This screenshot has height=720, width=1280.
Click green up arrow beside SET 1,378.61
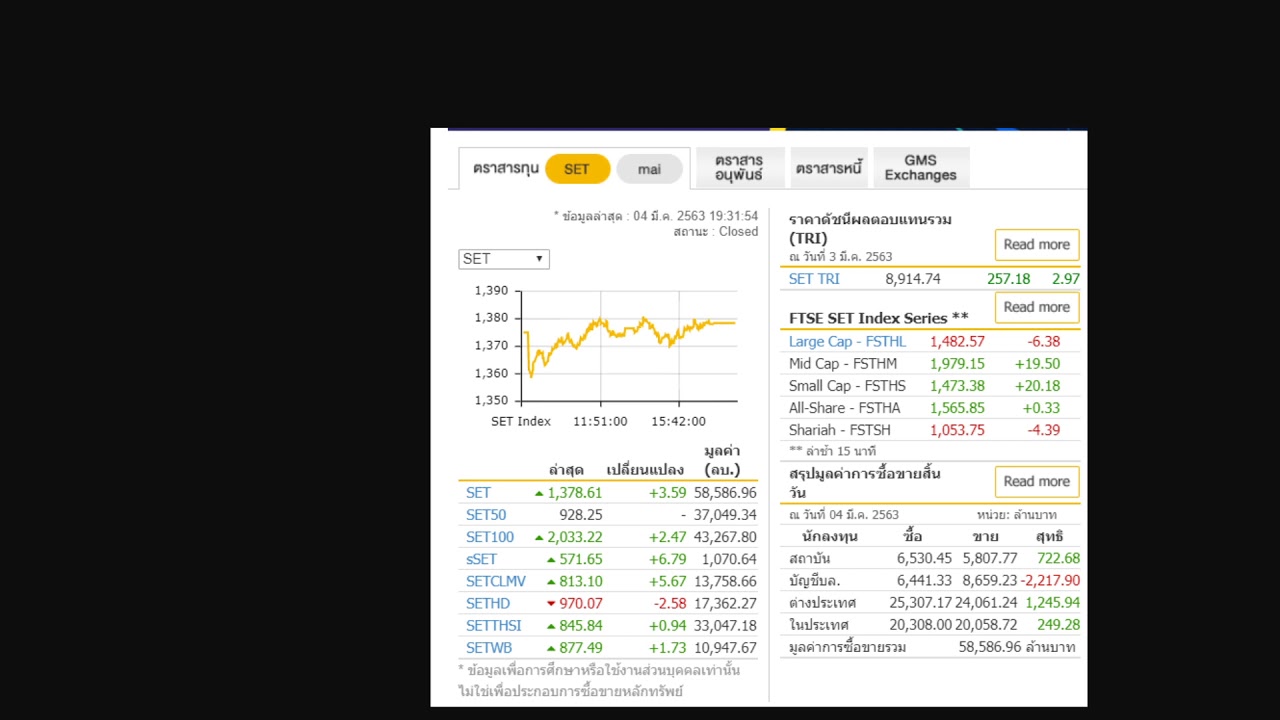(539, 493)
